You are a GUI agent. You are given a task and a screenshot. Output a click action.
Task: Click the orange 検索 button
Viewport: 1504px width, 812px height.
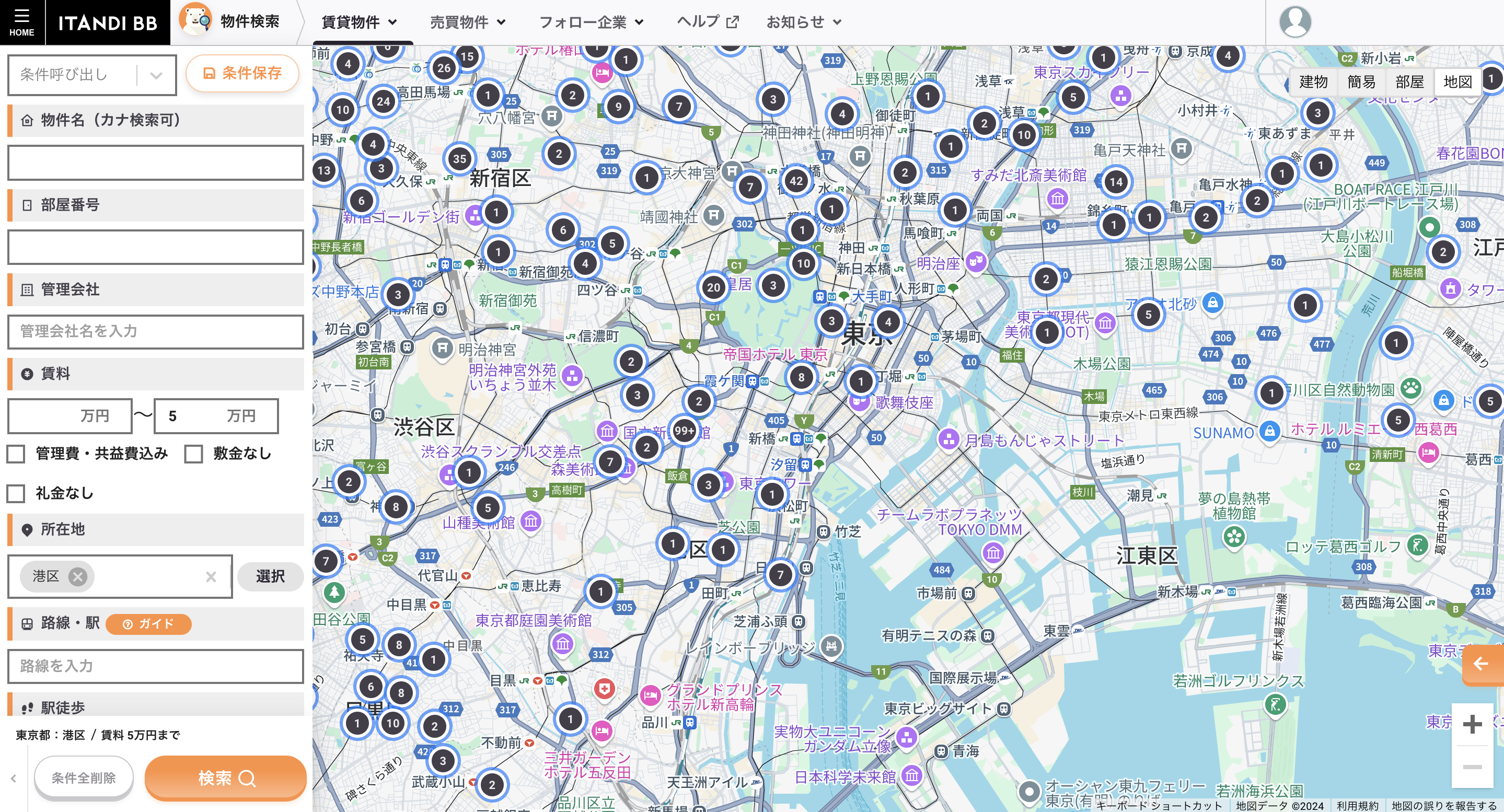click(x=225, y=778)
